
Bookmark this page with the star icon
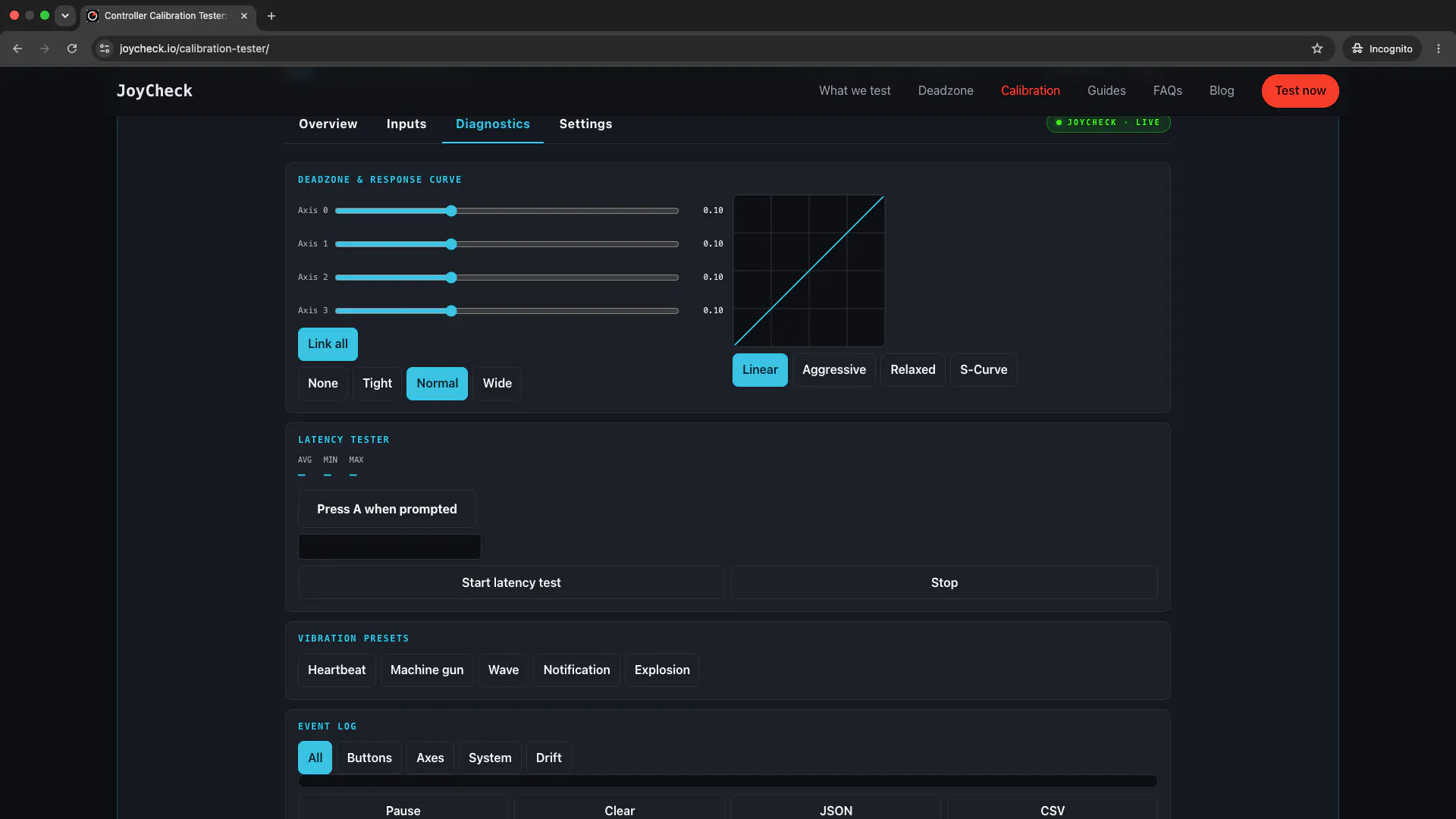click(1317, 49)
